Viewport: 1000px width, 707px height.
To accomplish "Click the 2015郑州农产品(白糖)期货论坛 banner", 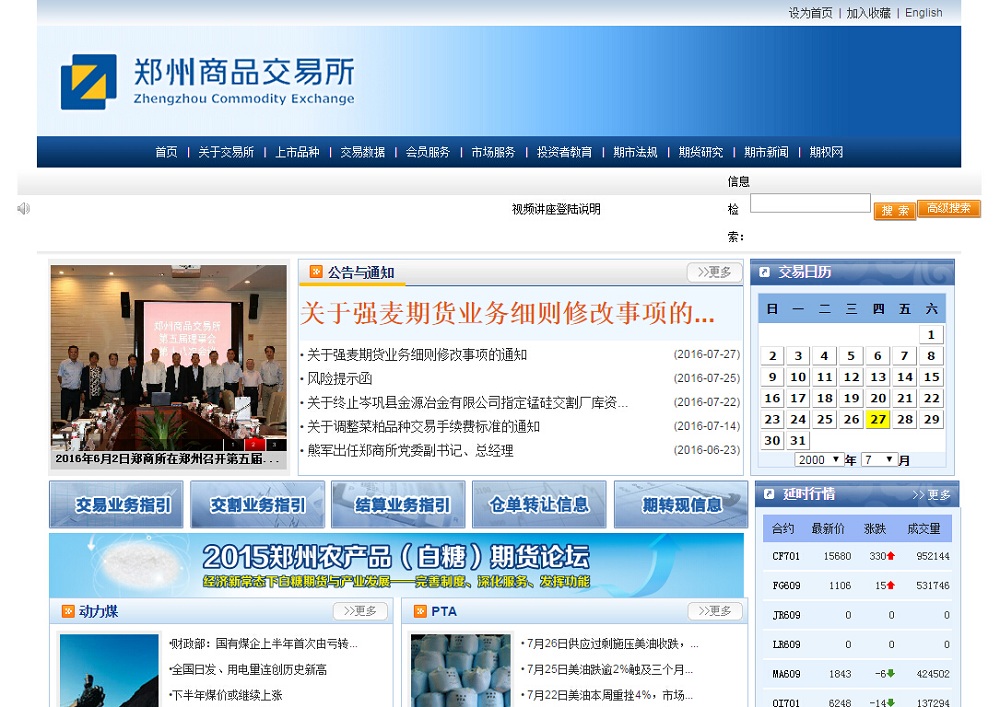I will [396, 565].
